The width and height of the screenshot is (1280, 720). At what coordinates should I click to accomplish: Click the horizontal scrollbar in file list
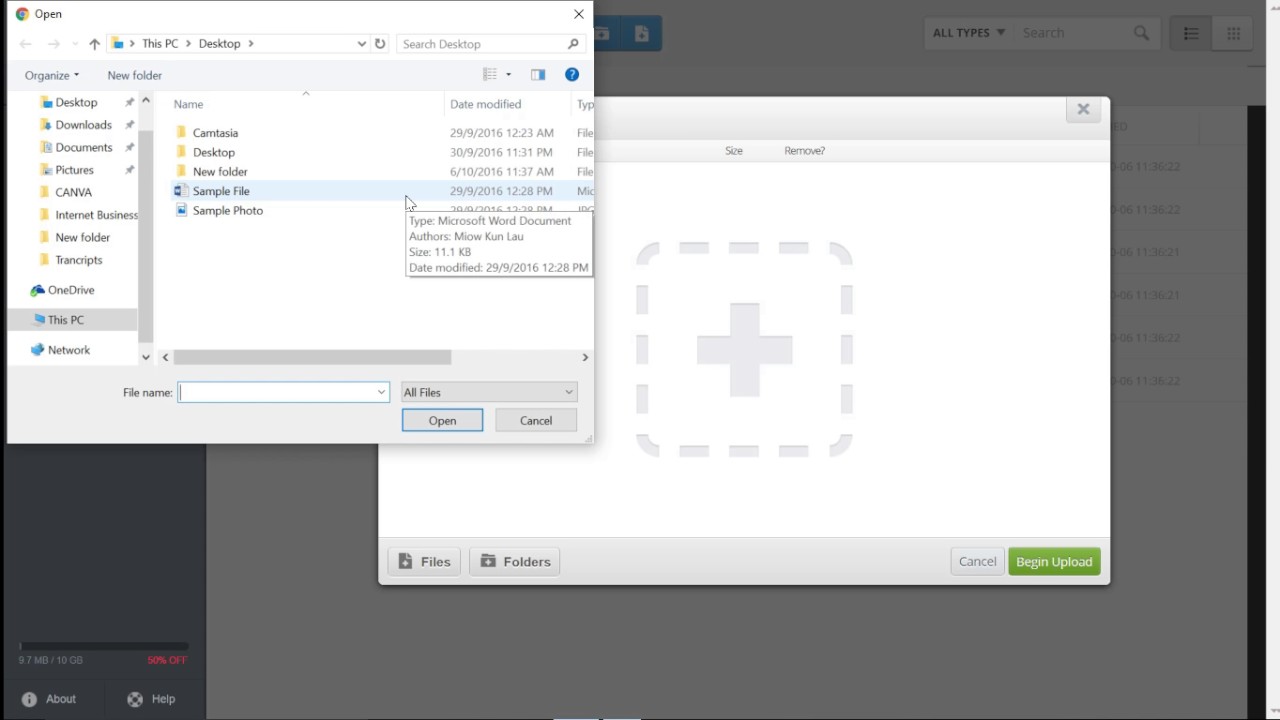click(x=312, y=357)
